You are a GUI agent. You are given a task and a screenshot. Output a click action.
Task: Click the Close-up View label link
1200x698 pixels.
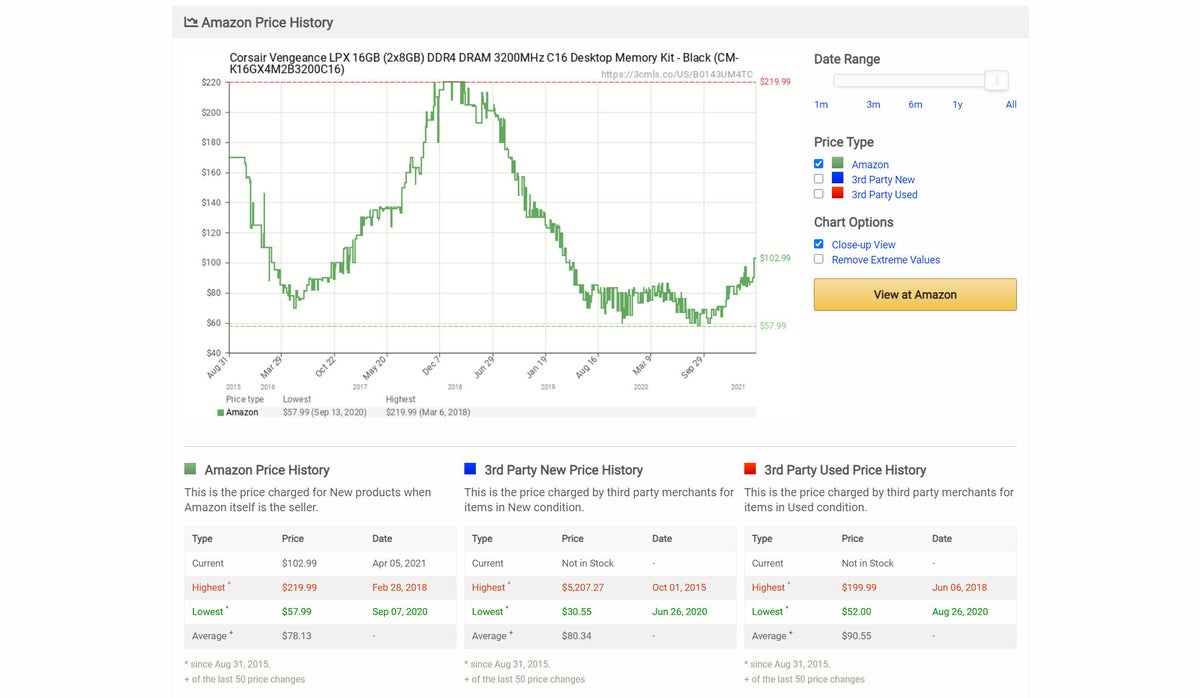pyautogui.click(x=864, y=245)
